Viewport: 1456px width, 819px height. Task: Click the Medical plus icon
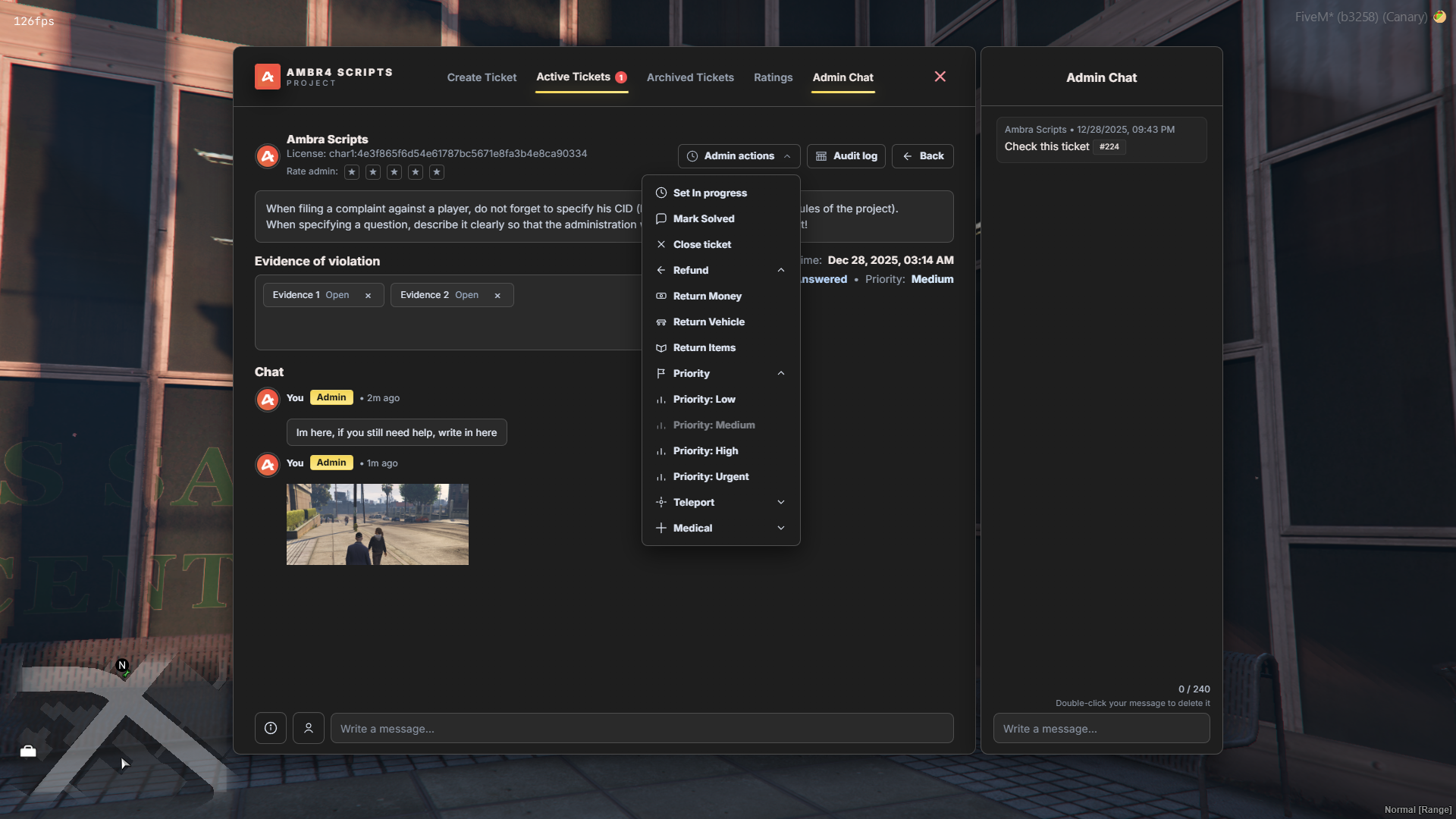coord(660,528)
